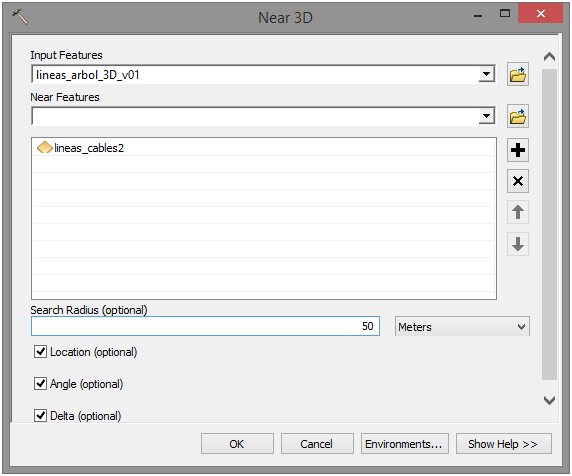Image resolution: width=572 pixels, height=476 pixels.
Task: Move near feature up with arrow icon
Action: (x=518, y=212)
